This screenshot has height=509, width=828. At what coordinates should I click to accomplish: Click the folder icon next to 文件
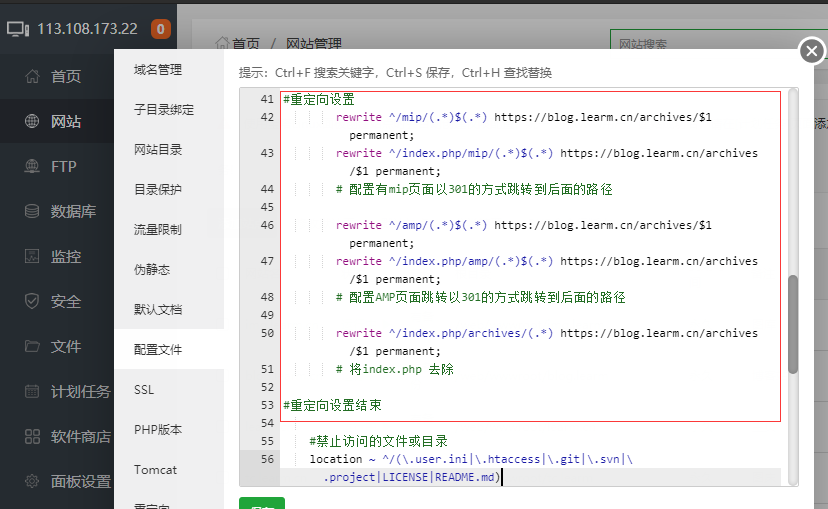(x=32, y=346)
